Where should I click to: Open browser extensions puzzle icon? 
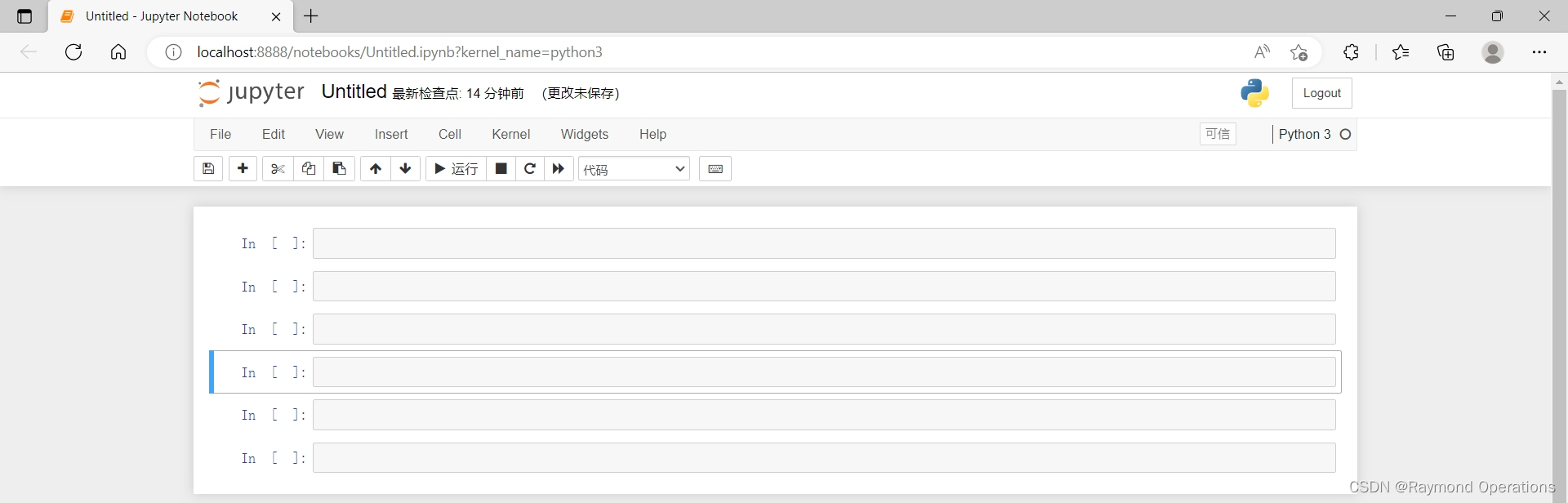coord(1352,52)
